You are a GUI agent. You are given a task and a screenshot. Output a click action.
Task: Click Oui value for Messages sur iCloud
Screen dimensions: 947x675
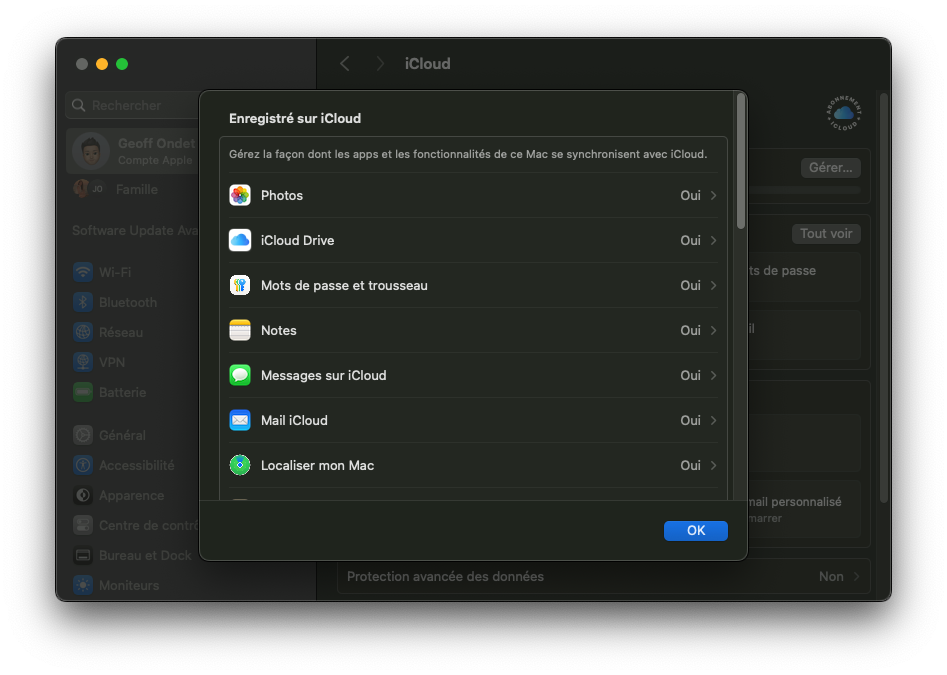coord(690,375)
